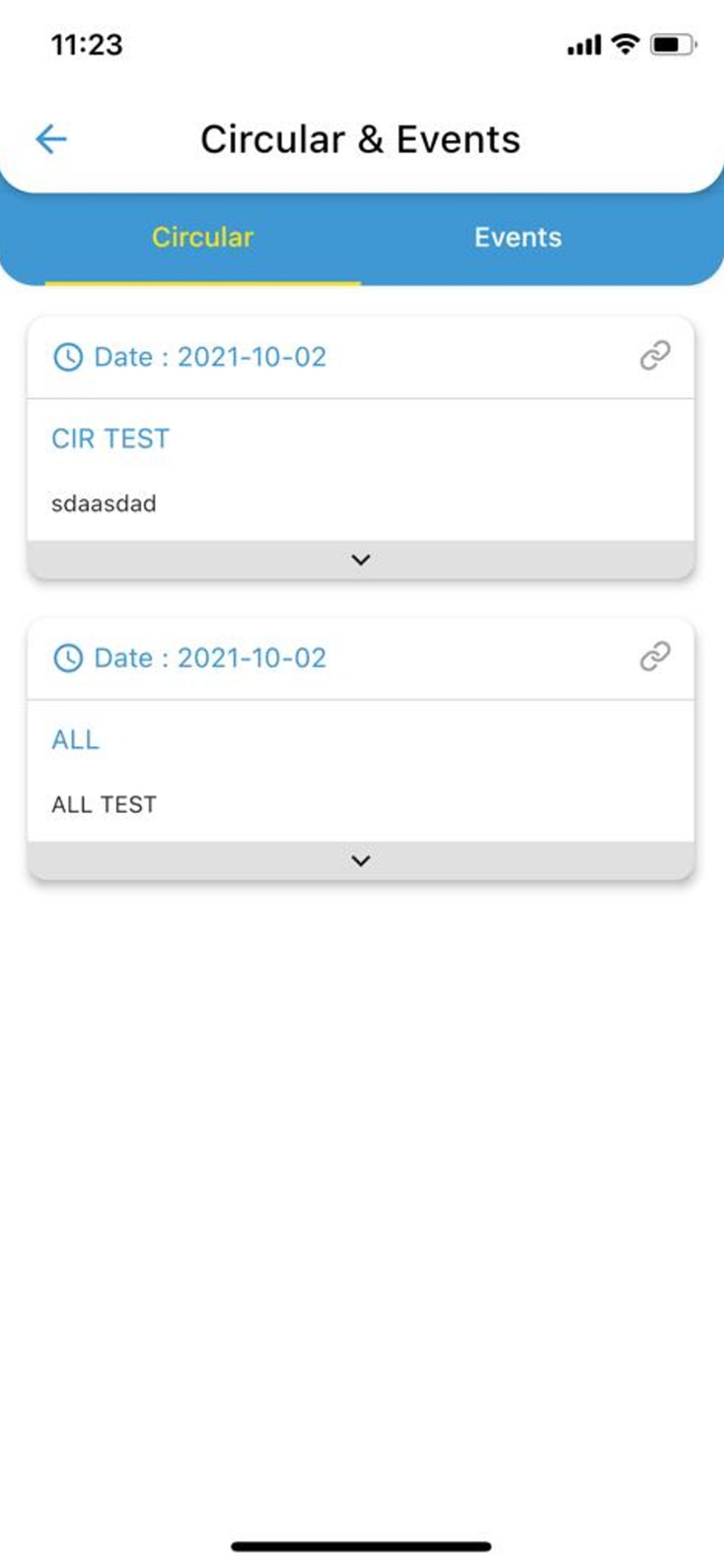Image resolution: width=724 pixels, height=1568 pixels.
Task: Click the sdaasdad description text
Action: coord(104,503)
